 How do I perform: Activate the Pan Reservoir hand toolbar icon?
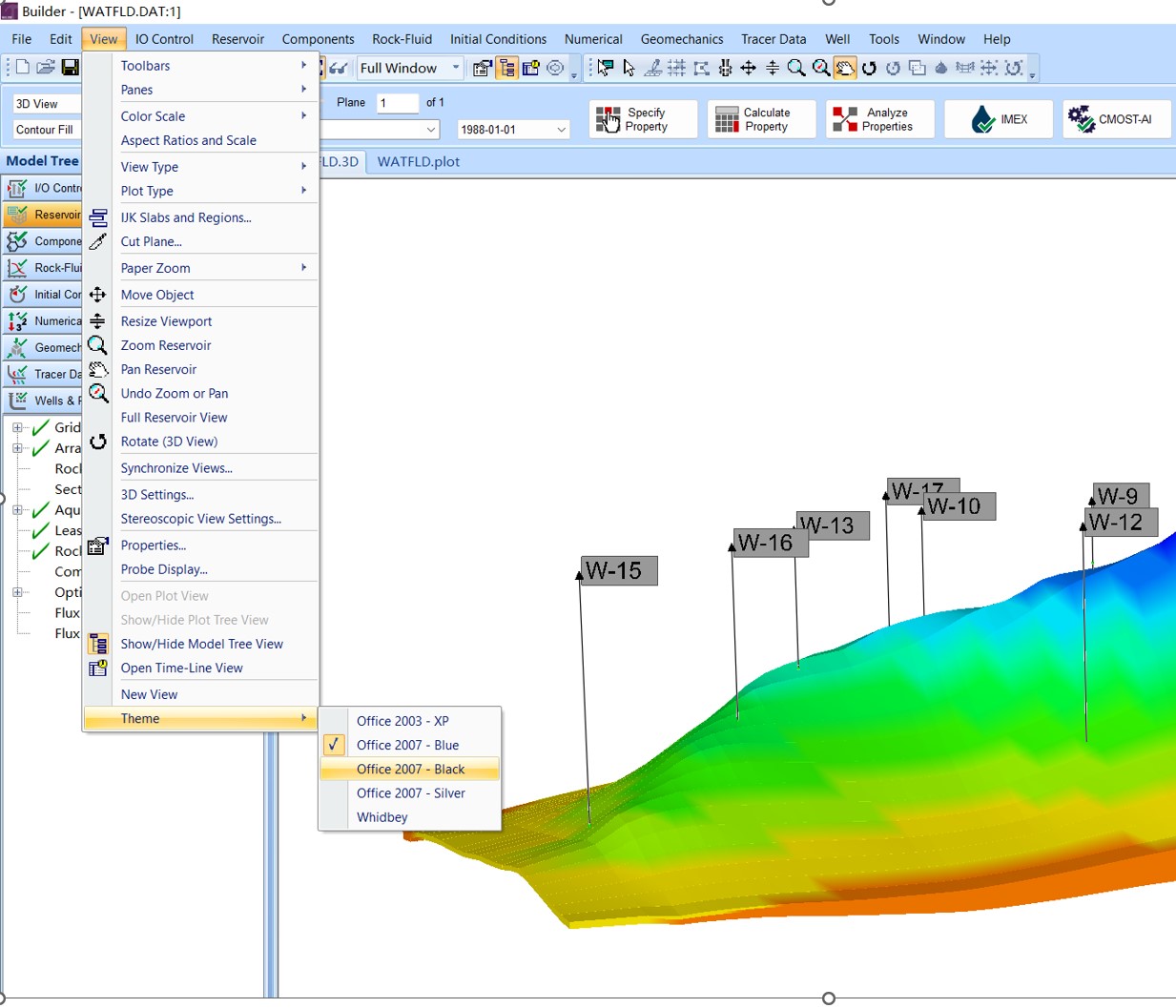click(x=845, y=68)
